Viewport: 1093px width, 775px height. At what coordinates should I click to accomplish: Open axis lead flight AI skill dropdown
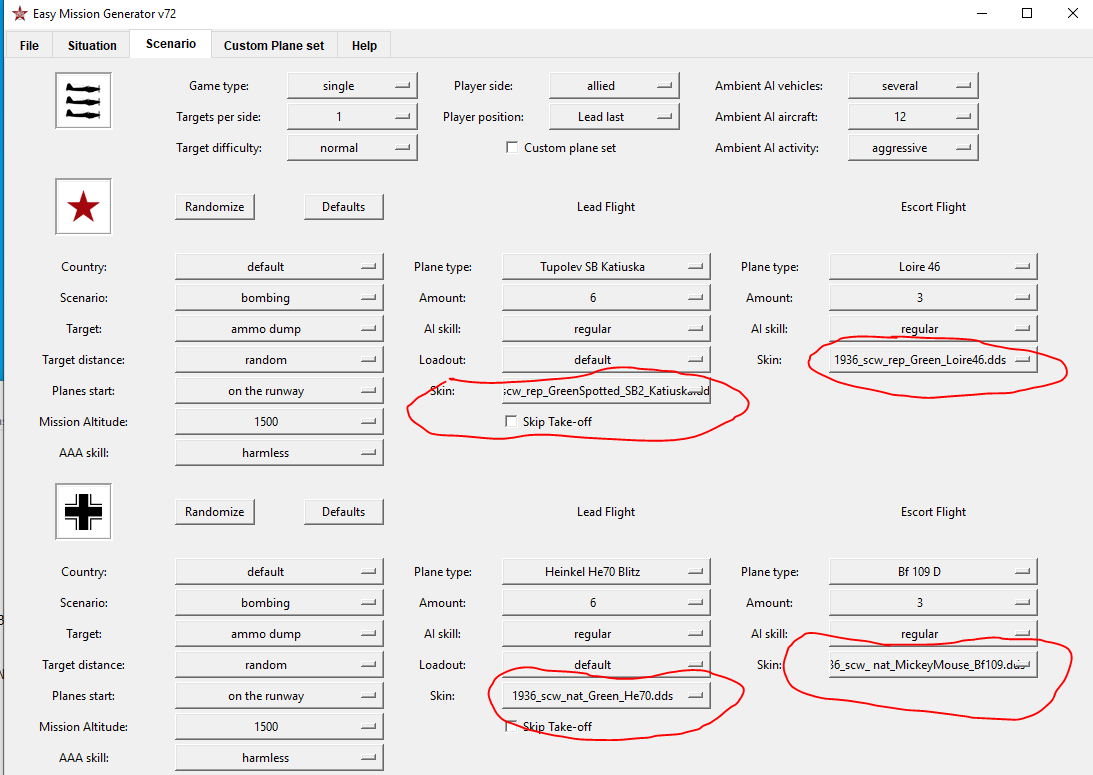[606, 634]
